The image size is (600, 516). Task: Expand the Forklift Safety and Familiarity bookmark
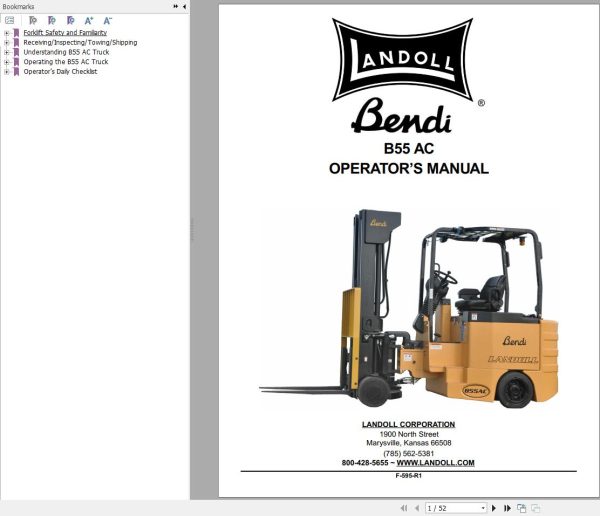[x=7, y=33]
